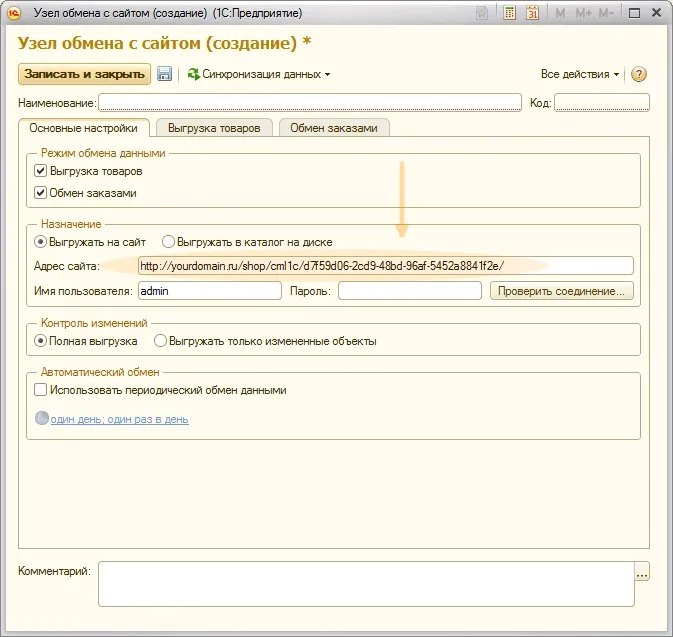Click the add to favorites star icon
This screenshot has height=637, width=673.
click(x=484, y=14)
